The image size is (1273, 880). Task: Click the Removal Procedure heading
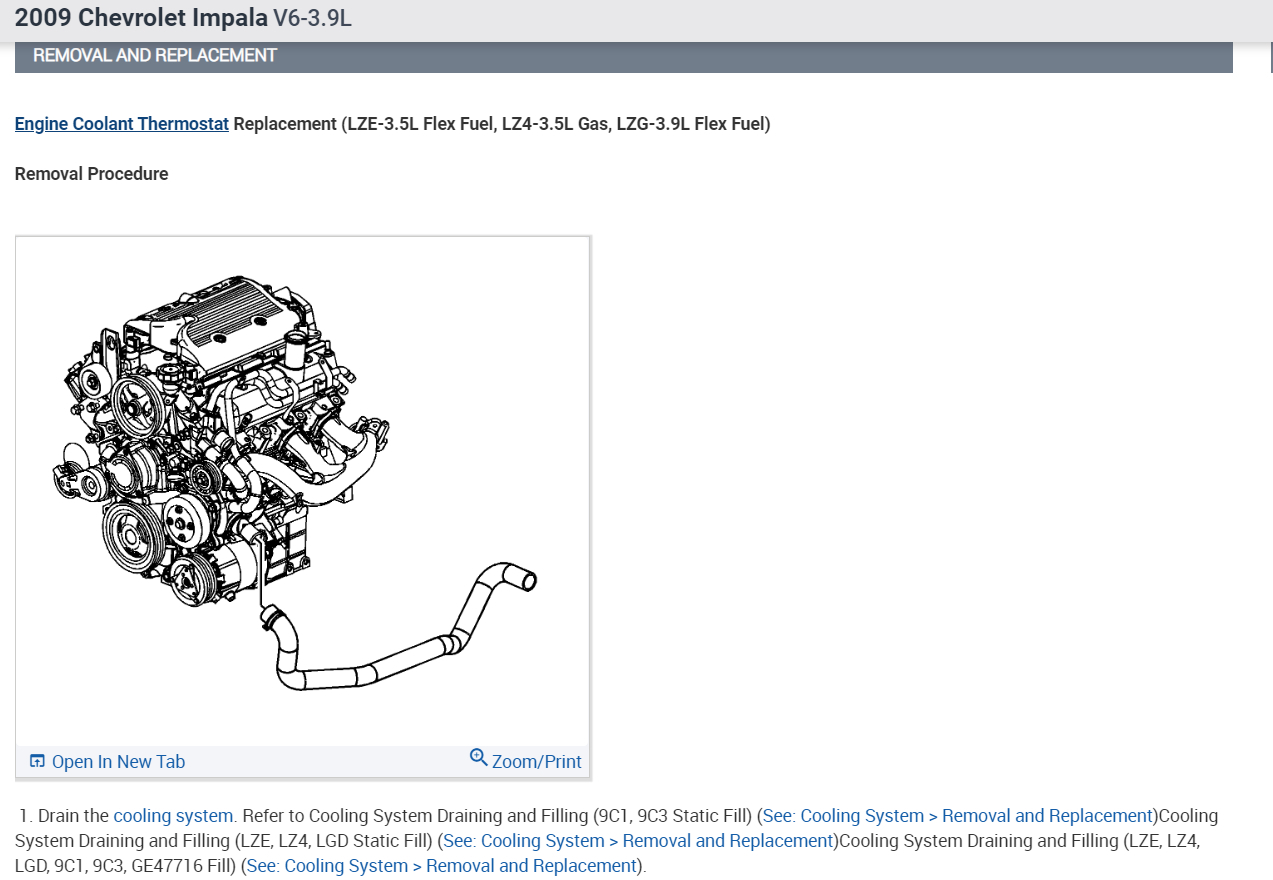[92, 174]
